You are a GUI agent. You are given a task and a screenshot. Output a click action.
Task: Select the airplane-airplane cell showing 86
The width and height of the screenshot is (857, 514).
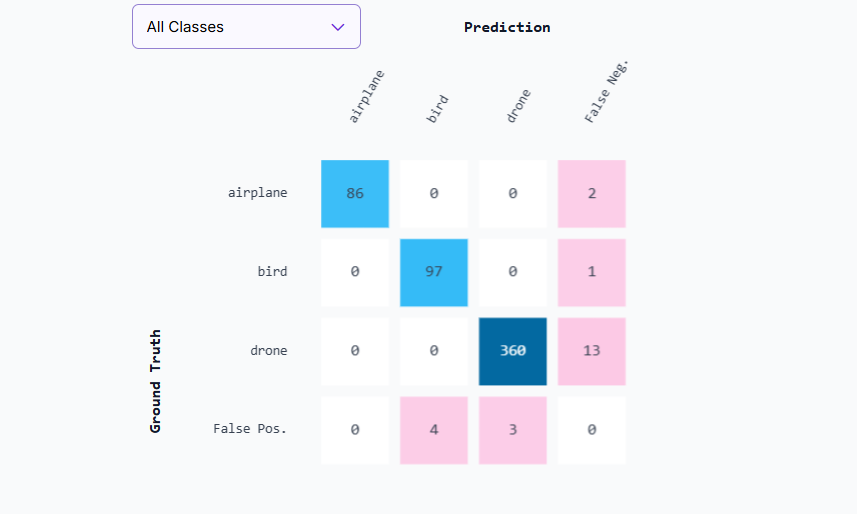pos(355,194)
